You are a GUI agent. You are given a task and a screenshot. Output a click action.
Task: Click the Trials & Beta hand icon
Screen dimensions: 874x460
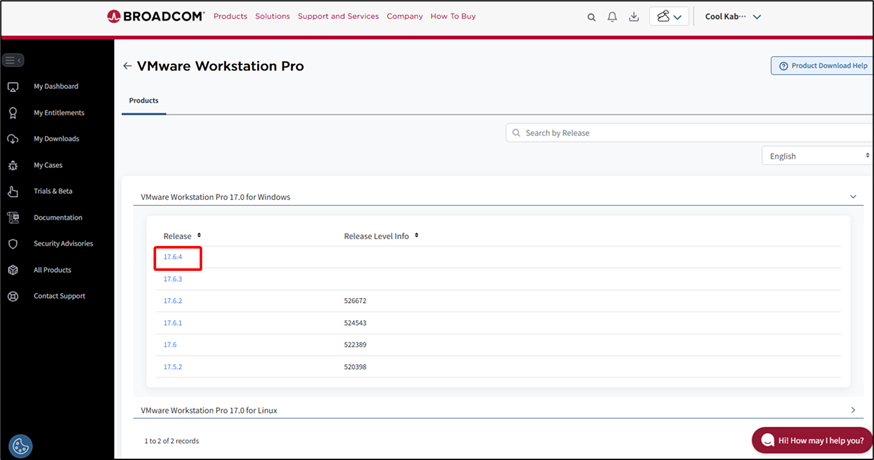(13, 191)
